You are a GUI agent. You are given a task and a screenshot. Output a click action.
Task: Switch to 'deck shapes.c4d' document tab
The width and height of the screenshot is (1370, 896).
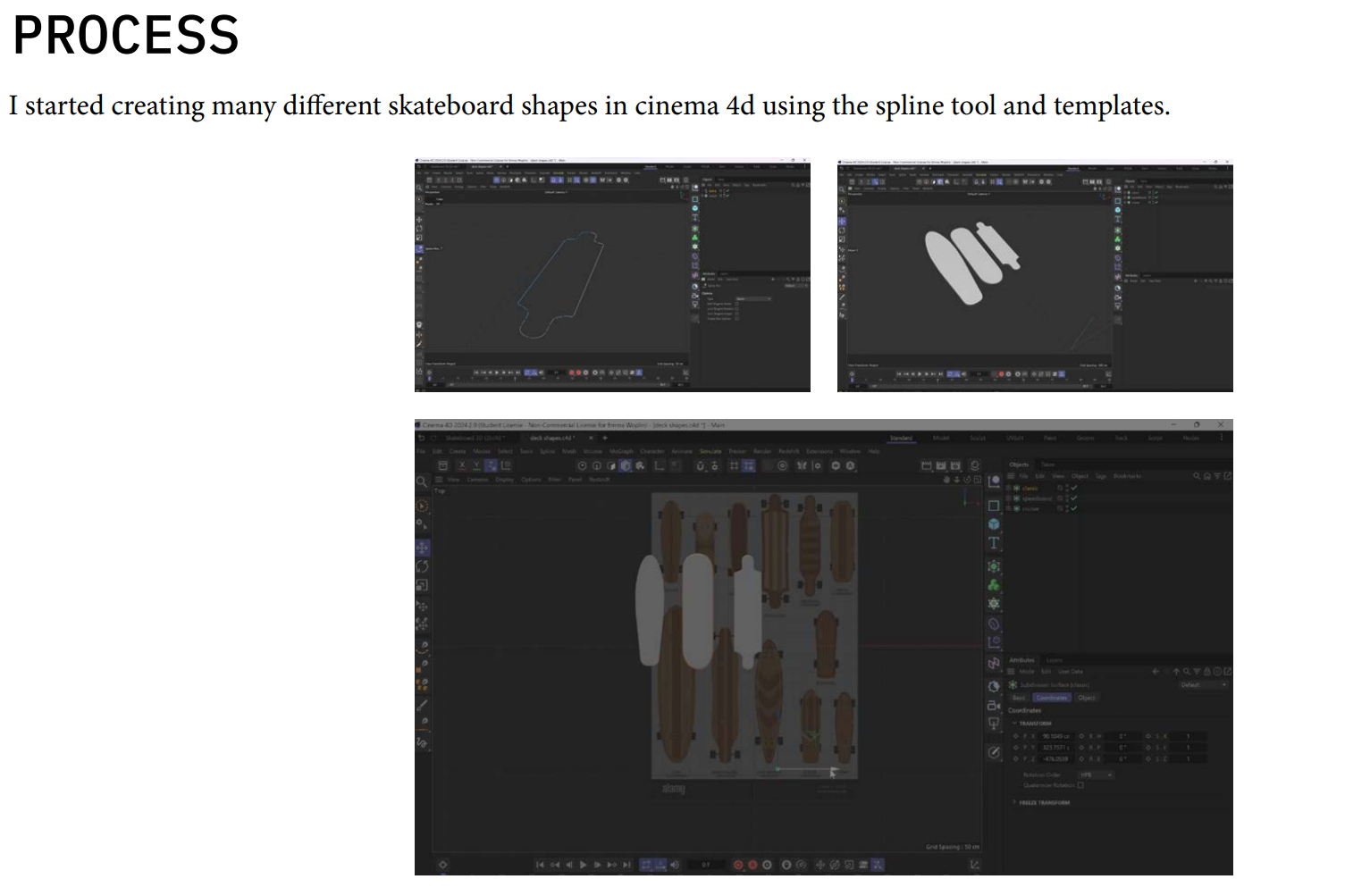(x=552, y=438)
